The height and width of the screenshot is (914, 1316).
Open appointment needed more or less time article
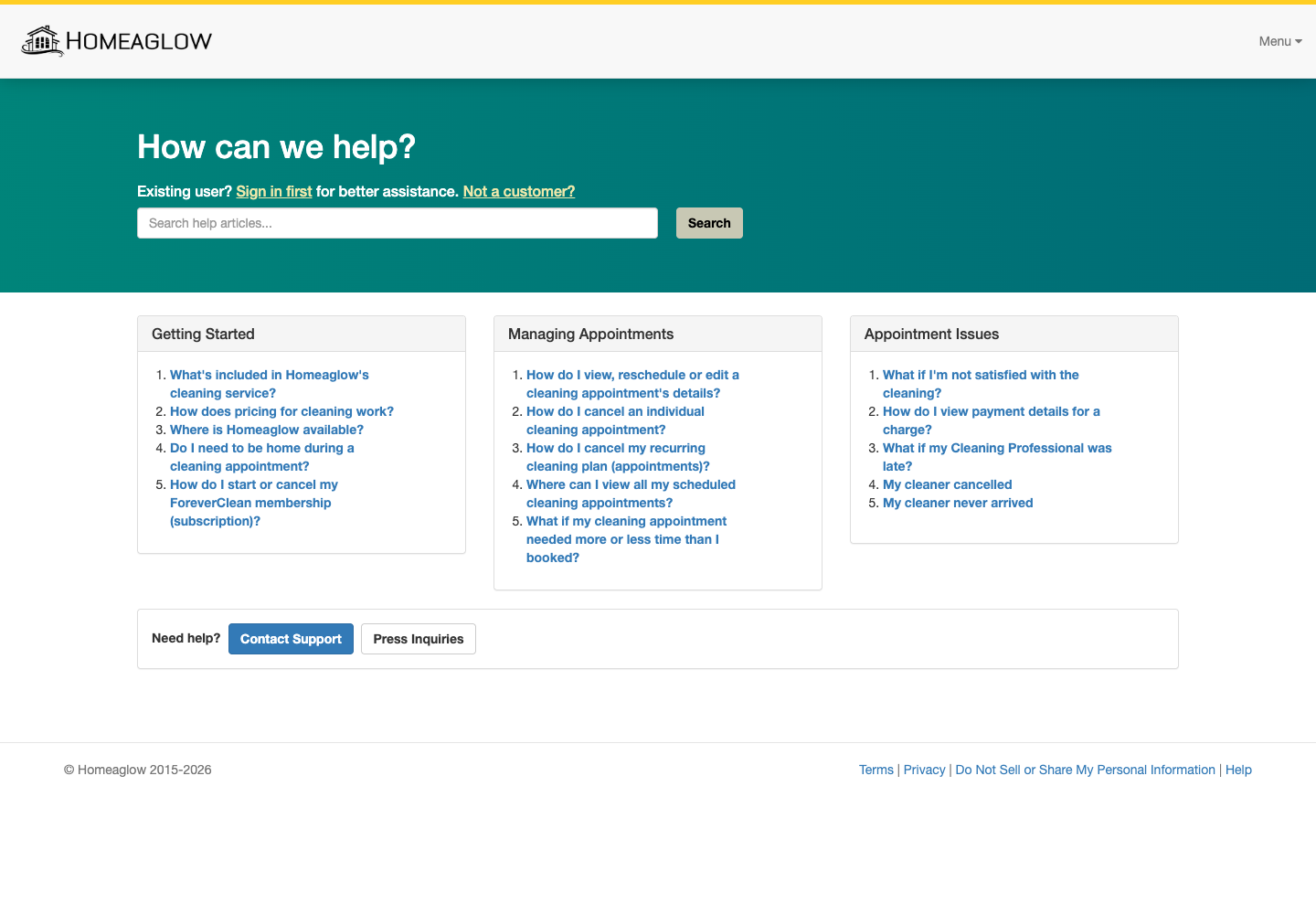pos(626,539)
